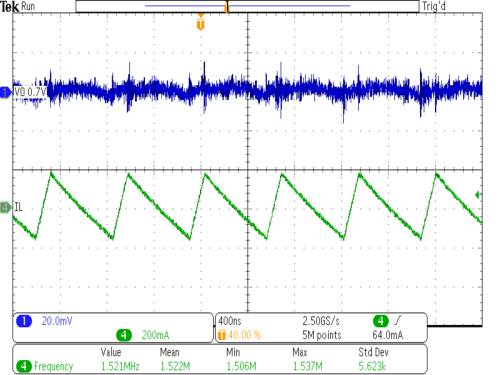
Task: Click the 5M points record length readout
Action: click(x=322, y=335)
